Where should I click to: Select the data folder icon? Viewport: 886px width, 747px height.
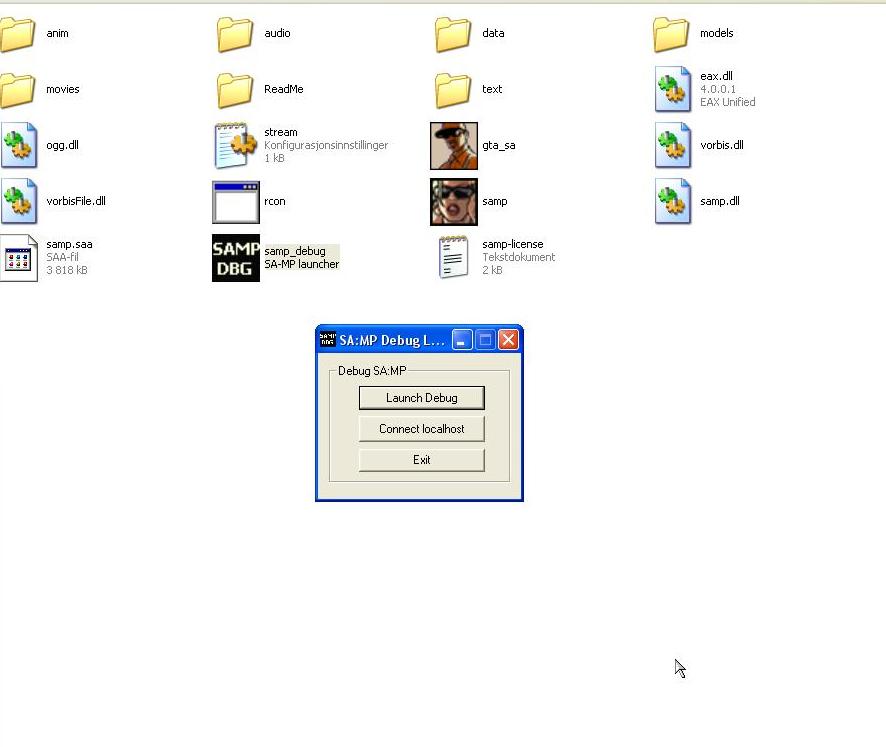click(x=453, y=34)
